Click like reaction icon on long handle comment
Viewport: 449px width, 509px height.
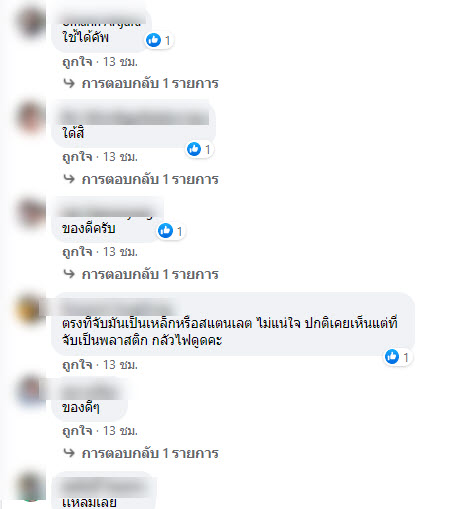[392, 357]
